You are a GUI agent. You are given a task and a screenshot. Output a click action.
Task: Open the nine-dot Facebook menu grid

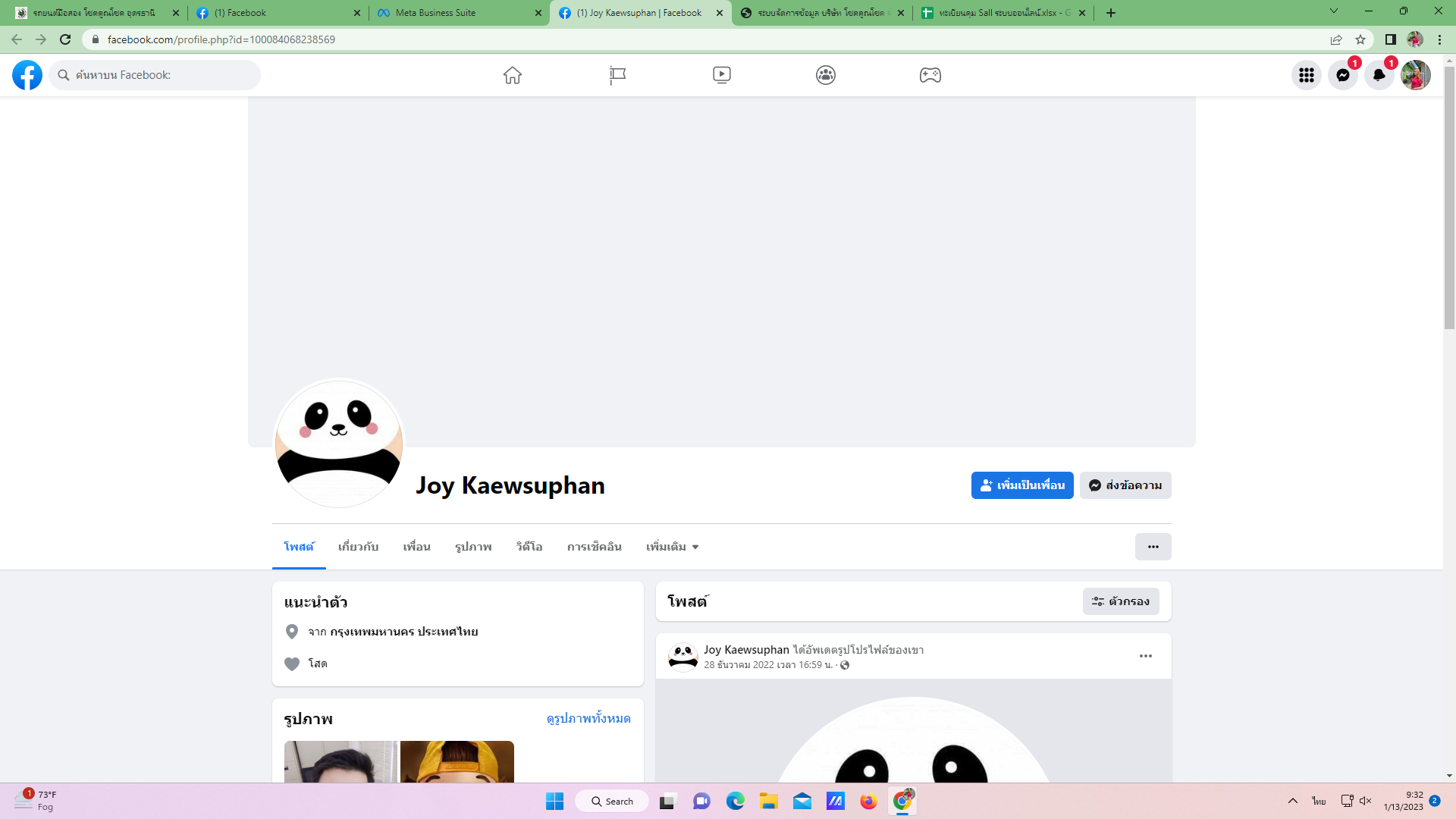point(1306,75)
